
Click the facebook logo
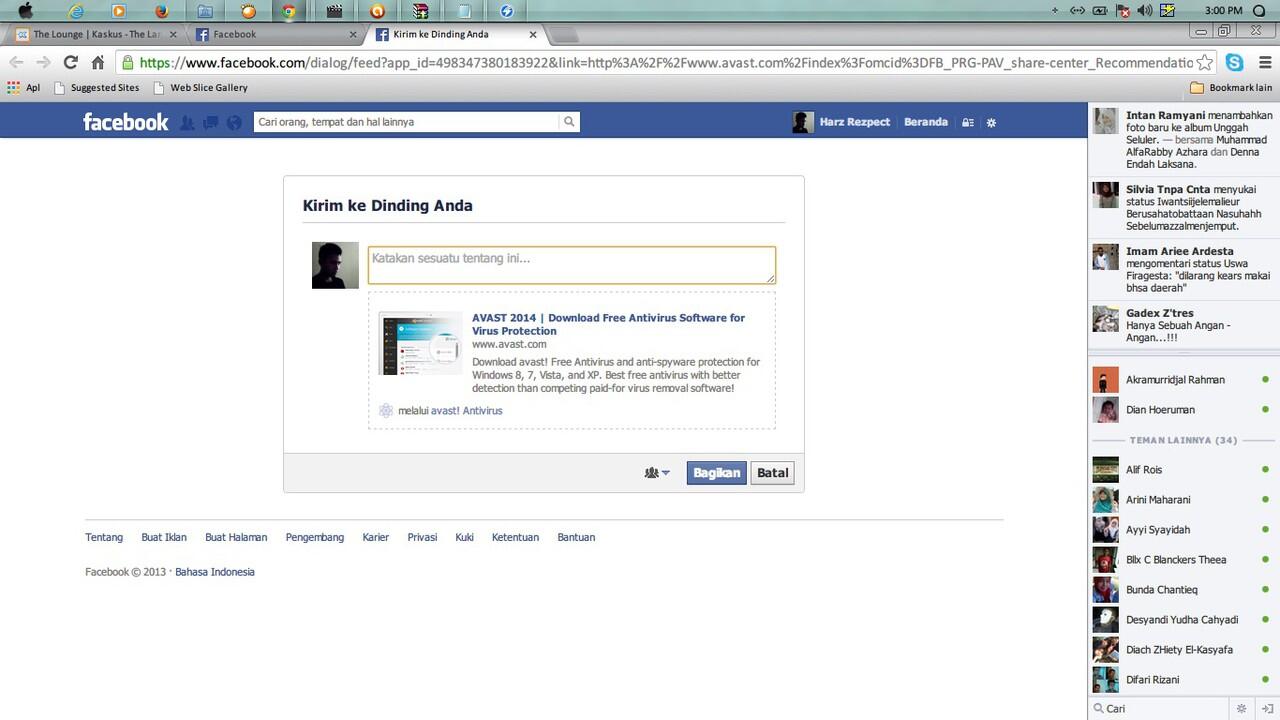tap(126, 122)
